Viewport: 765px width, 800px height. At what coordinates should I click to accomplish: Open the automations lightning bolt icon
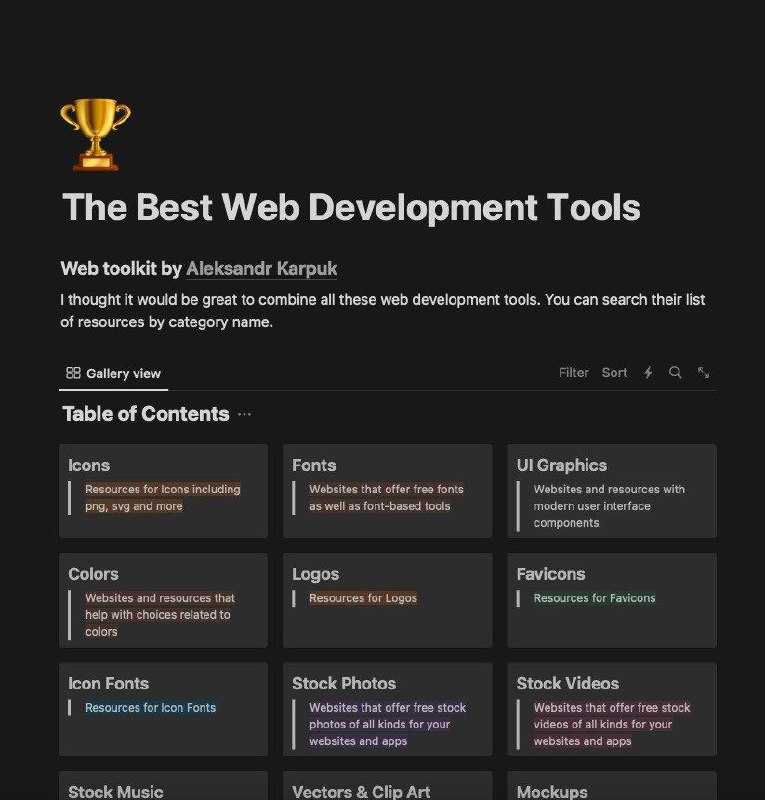(x=648, y=372)
